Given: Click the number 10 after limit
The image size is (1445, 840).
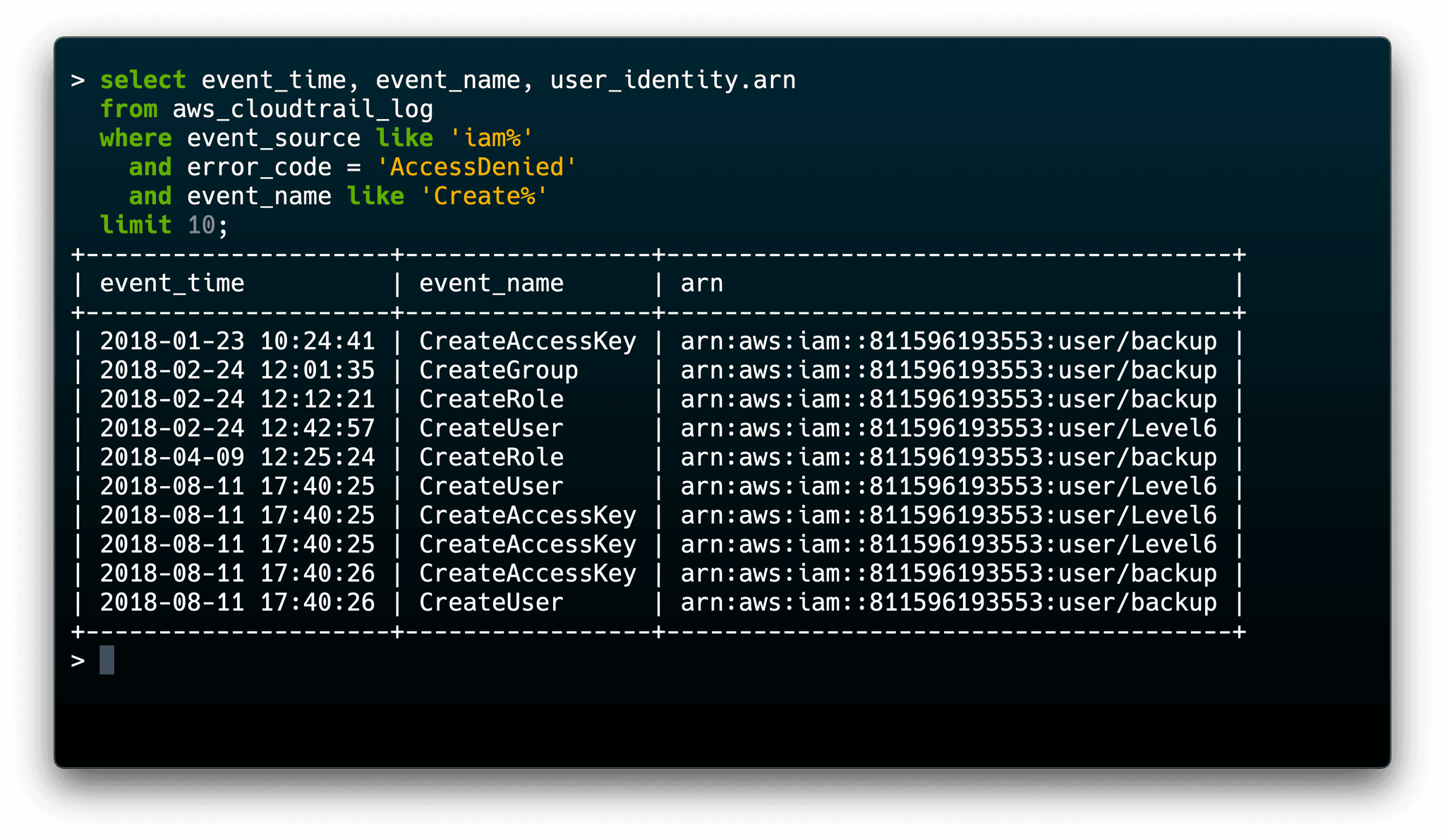Looking at the screenshot, I should coord(201,225).
